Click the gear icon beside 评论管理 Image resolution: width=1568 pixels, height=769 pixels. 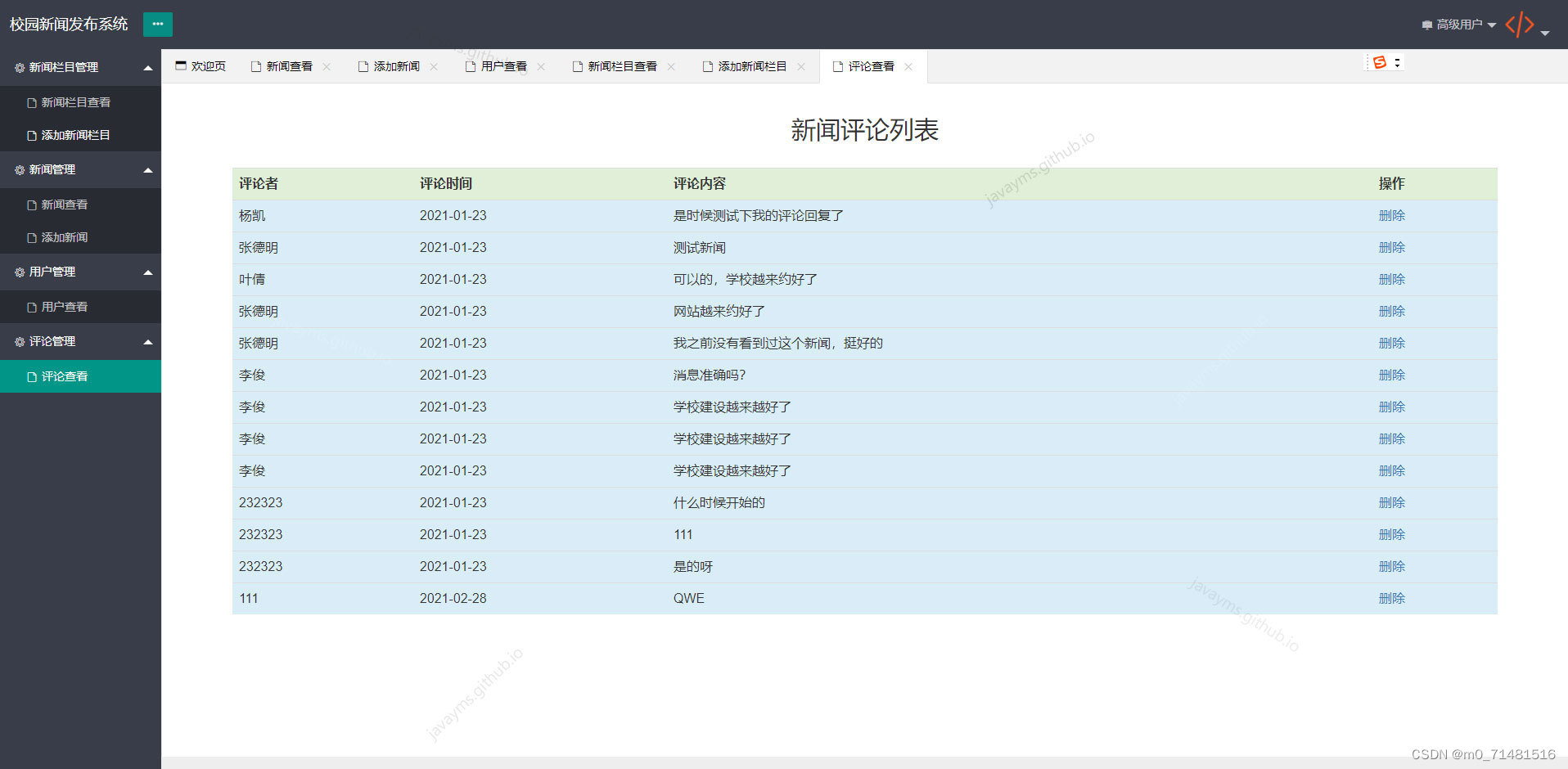[19, 341]
